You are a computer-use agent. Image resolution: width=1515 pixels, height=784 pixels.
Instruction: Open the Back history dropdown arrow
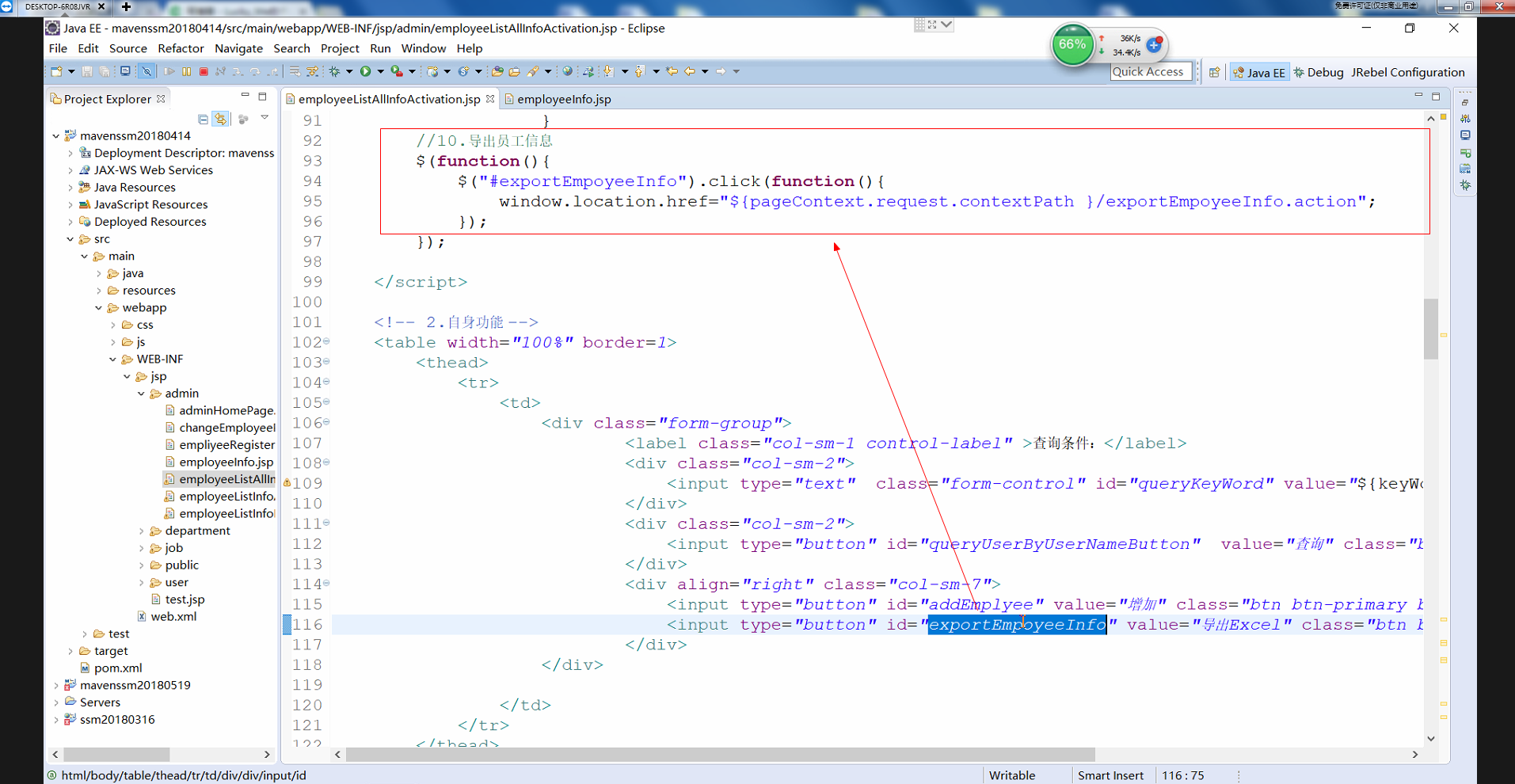click(x=705, y=71)
